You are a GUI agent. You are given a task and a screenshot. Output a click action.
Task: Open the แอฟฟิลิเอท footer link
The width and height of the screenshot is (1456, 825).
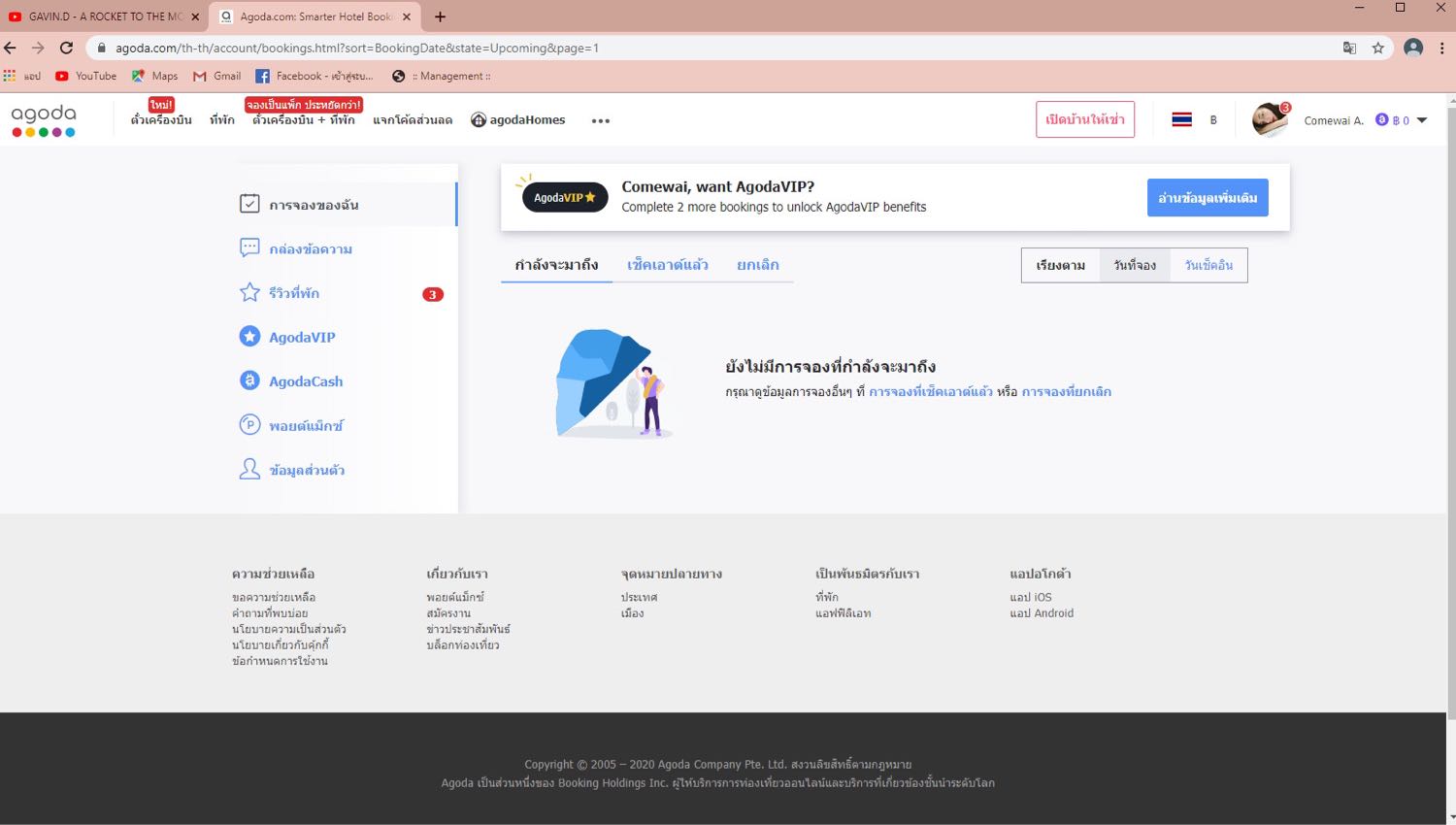click(843, 613)
